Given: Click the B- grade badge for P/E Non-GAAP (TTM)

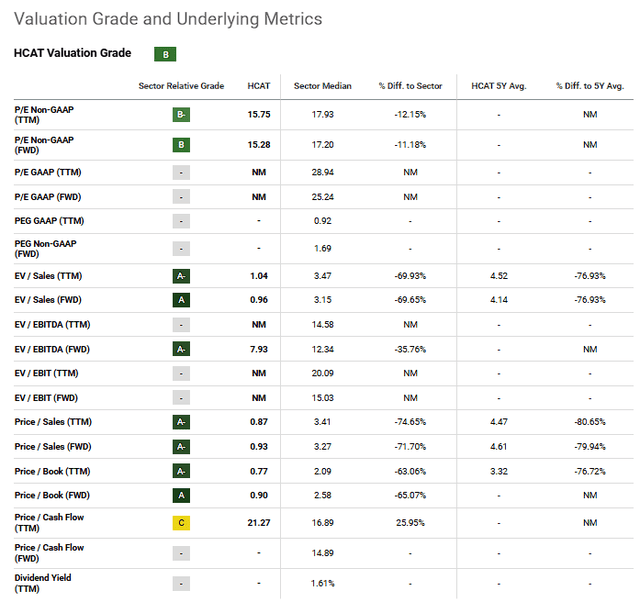Looking at the screenshot, I should click(181, 115).
